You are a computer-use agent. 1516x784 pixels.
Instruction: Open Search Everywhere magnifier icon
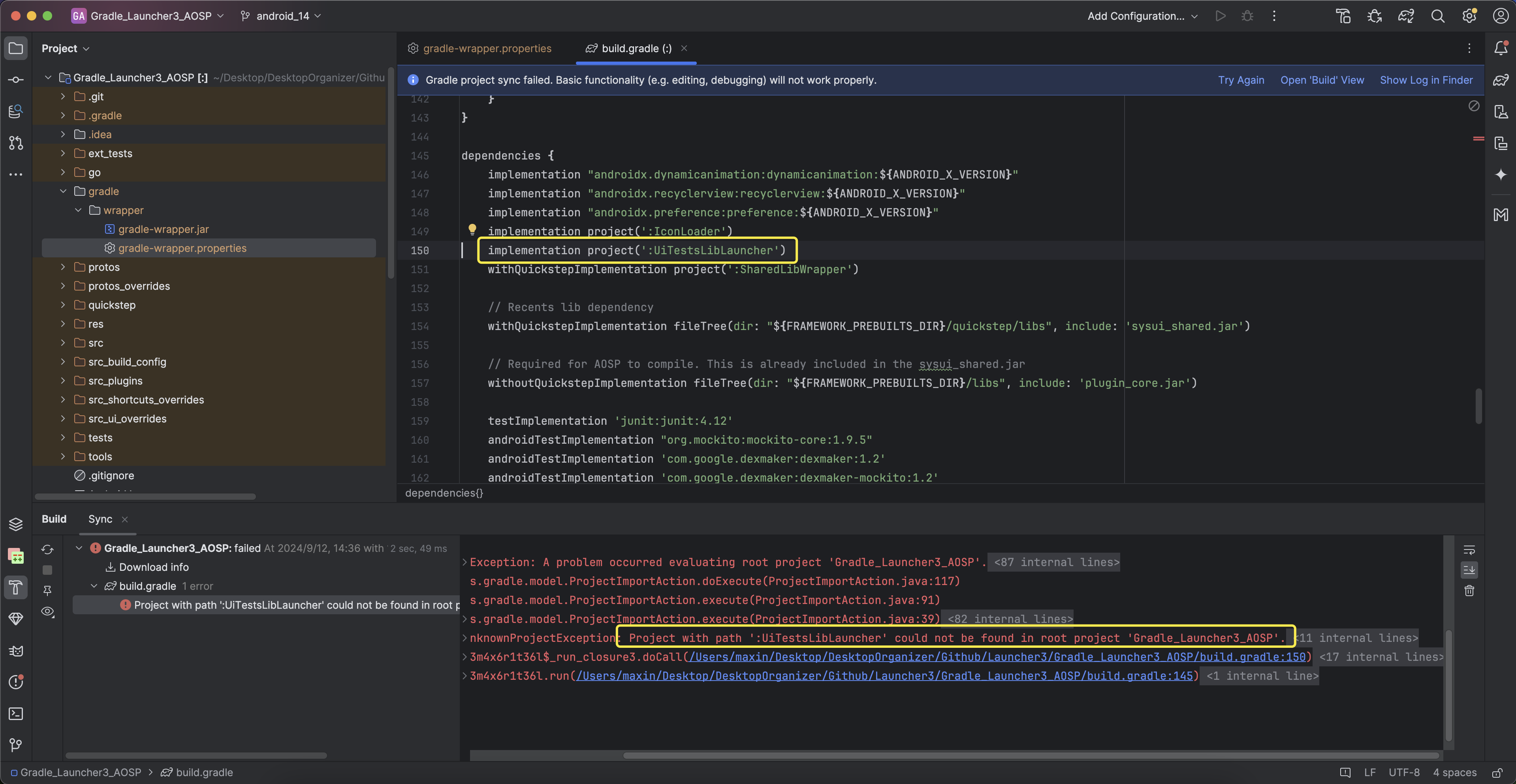pos(1438,16)
